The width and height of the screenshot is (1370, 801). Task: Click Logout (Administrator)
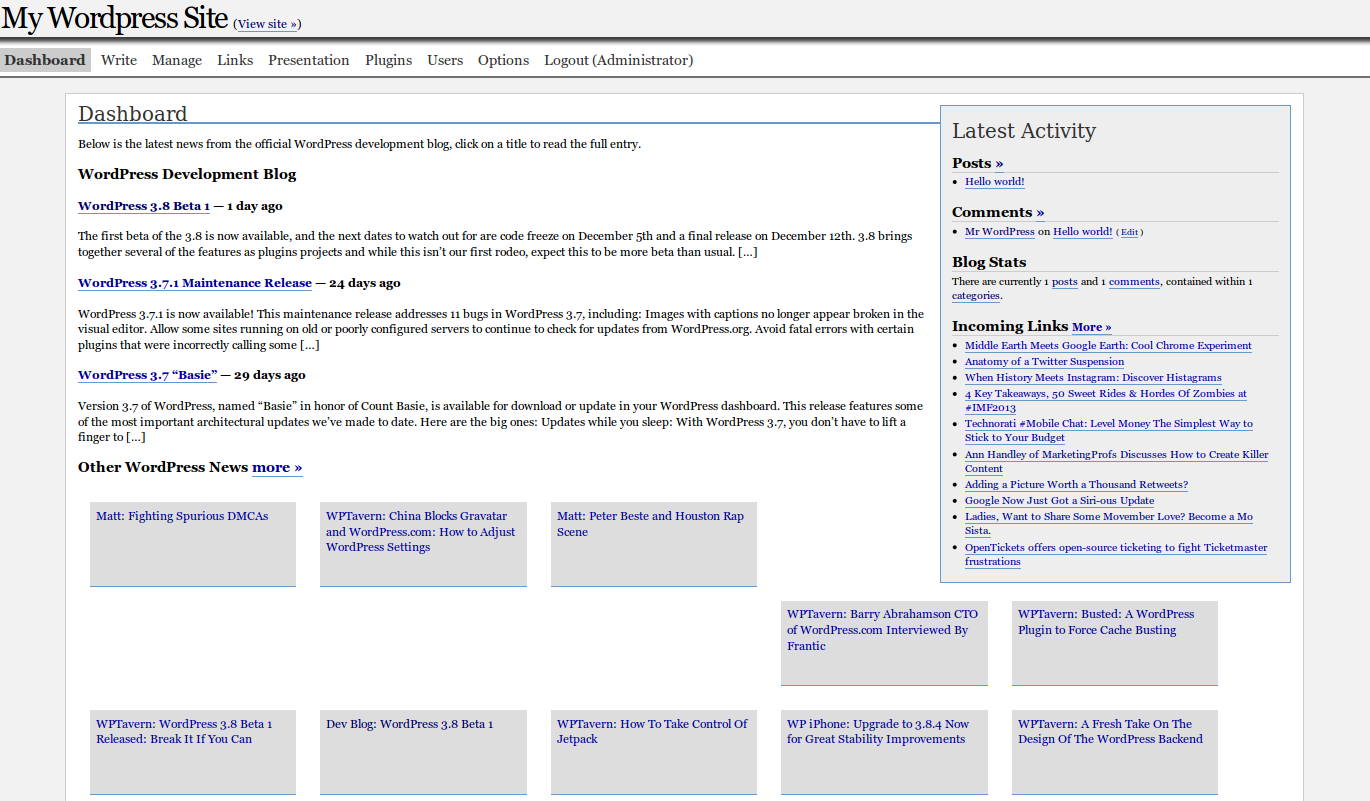(618, 60)
